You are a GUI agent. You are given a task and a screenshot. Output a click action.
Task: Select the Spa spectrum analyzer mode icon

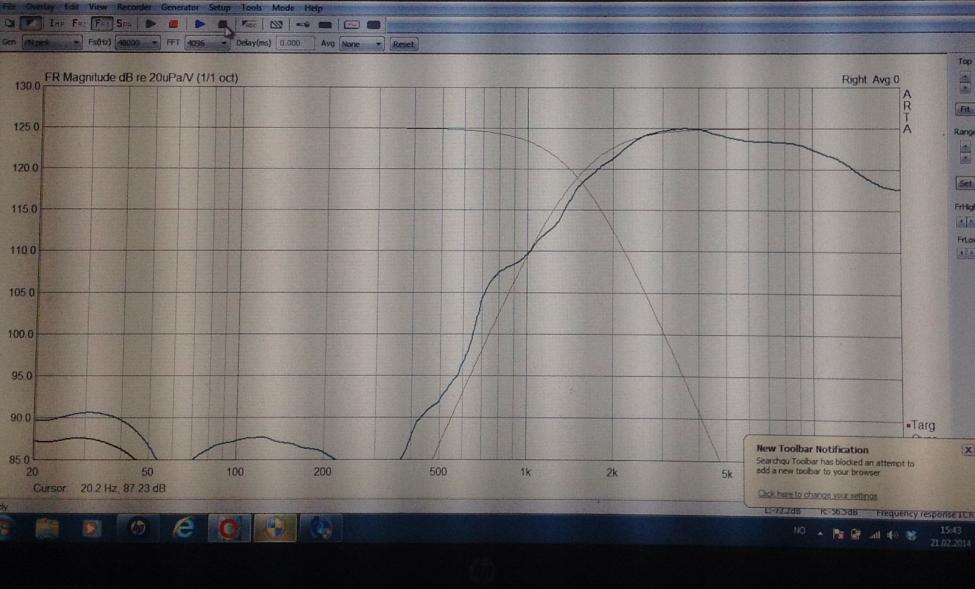(124, 24)
